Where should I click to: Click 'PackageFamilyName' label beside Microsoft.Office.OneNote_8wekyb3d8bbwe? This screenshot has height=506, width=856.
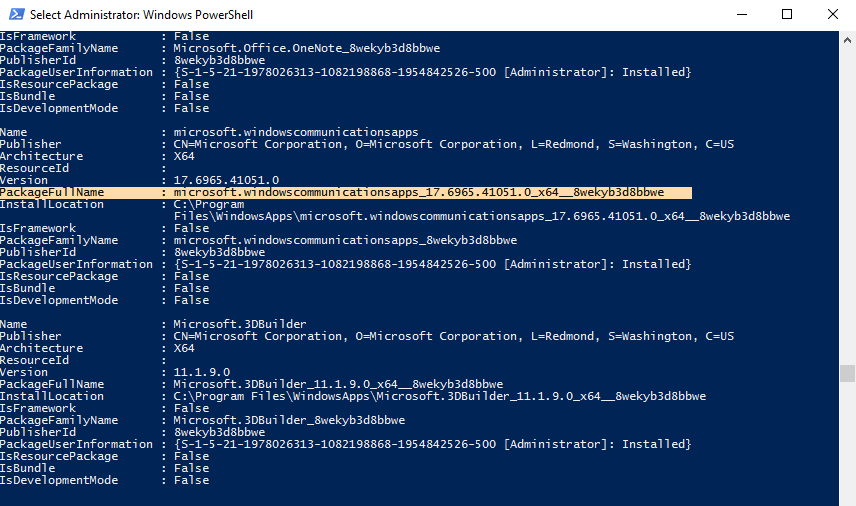pyautogui.click(x=59, y=48)
